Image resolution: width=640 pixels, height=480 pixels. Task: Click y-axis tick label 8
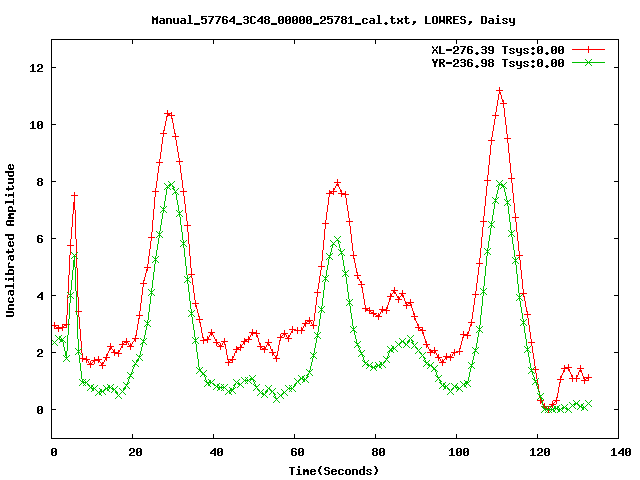pos(40,182)
